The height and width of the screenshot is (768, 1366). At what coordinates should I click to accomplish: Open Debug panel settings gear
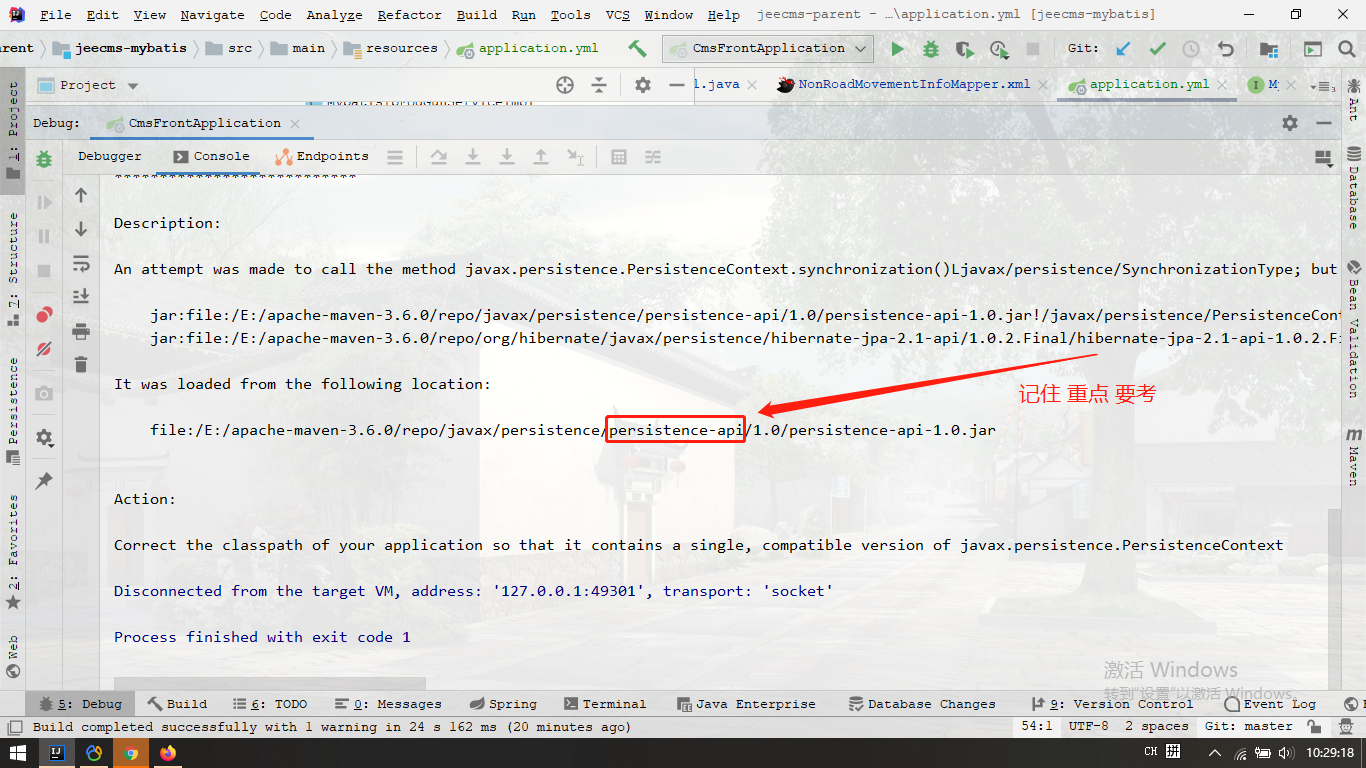tap(1290, 123)
